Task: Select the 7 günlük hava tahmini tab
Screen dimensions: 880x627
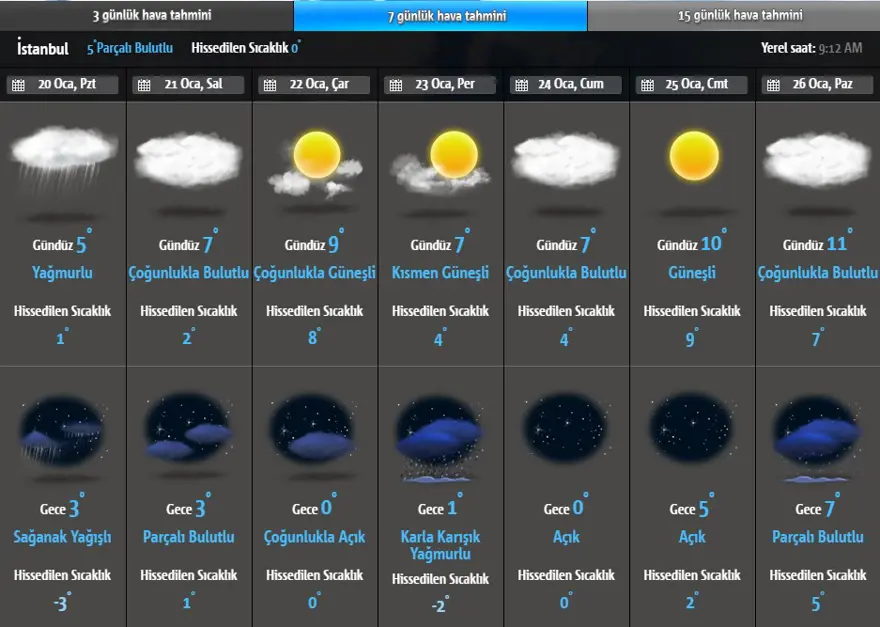Action: tap(440, 16)
